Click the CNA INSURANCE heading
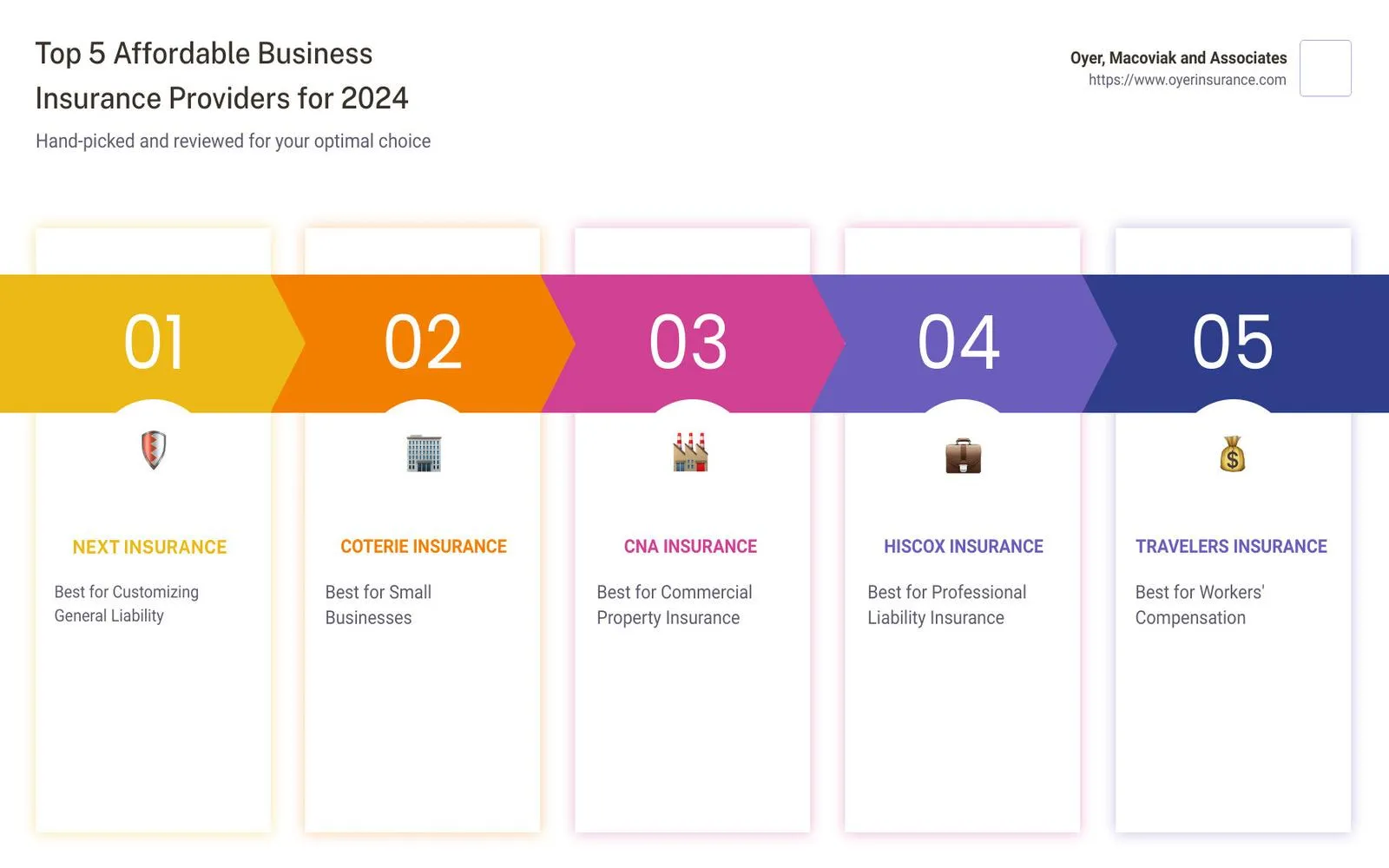This screenshot has width=1389, height=868. (x=690, y=546)
